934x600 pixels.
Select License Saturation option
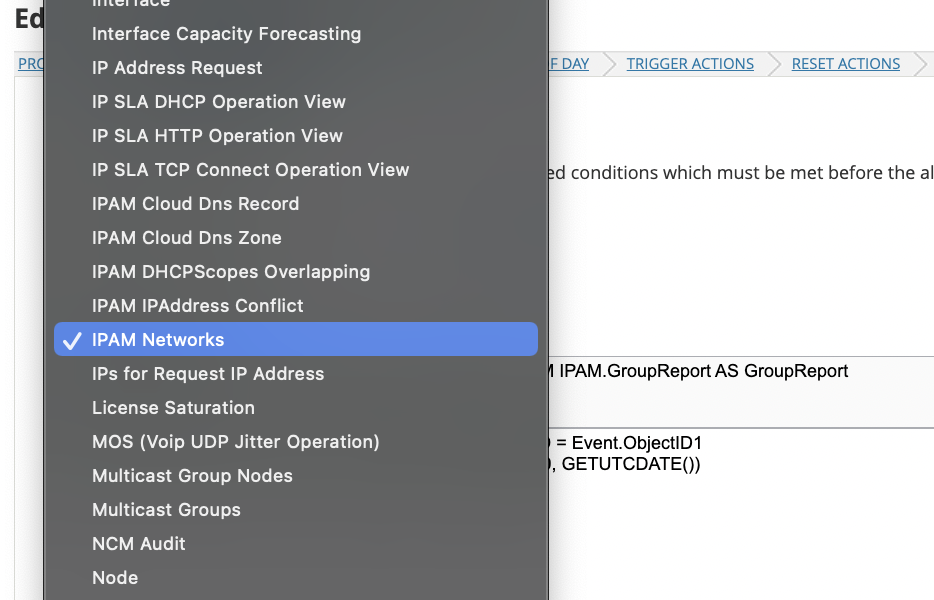[x=173, y=408]
